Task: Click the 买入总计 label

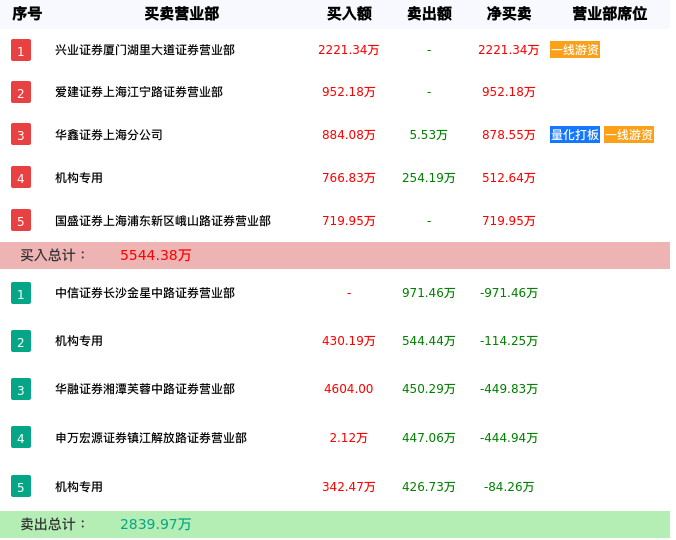Action: point(53,255)
